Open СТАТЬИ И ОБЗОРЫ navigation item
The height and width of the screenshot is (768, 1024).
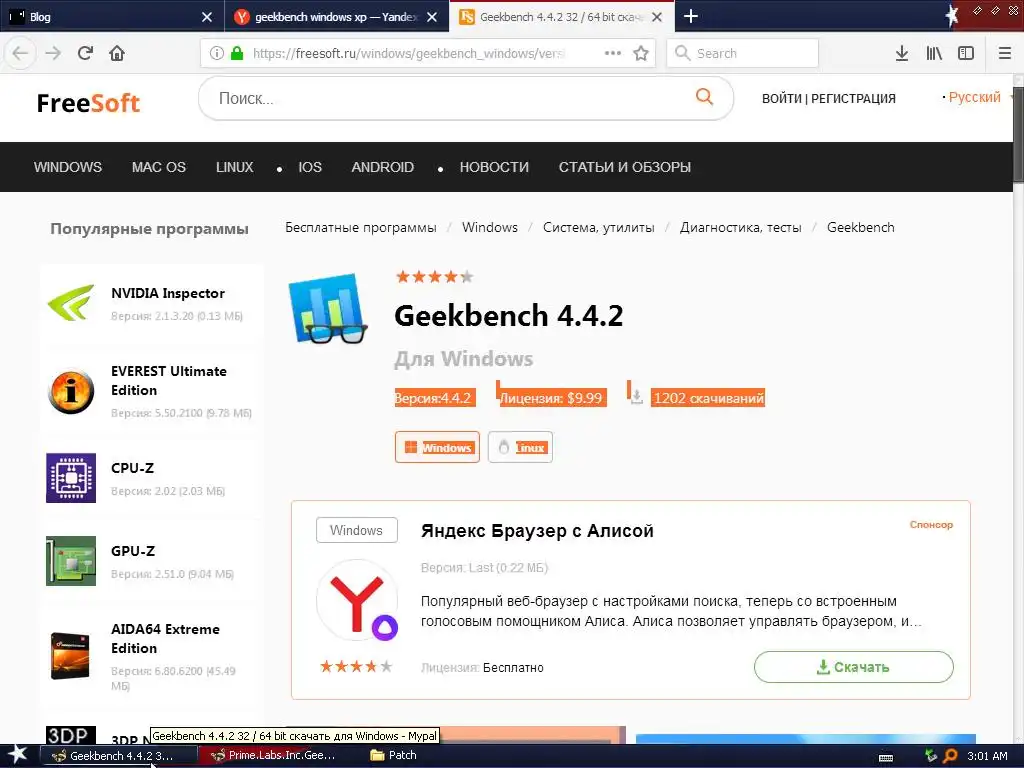click(624, 167)
